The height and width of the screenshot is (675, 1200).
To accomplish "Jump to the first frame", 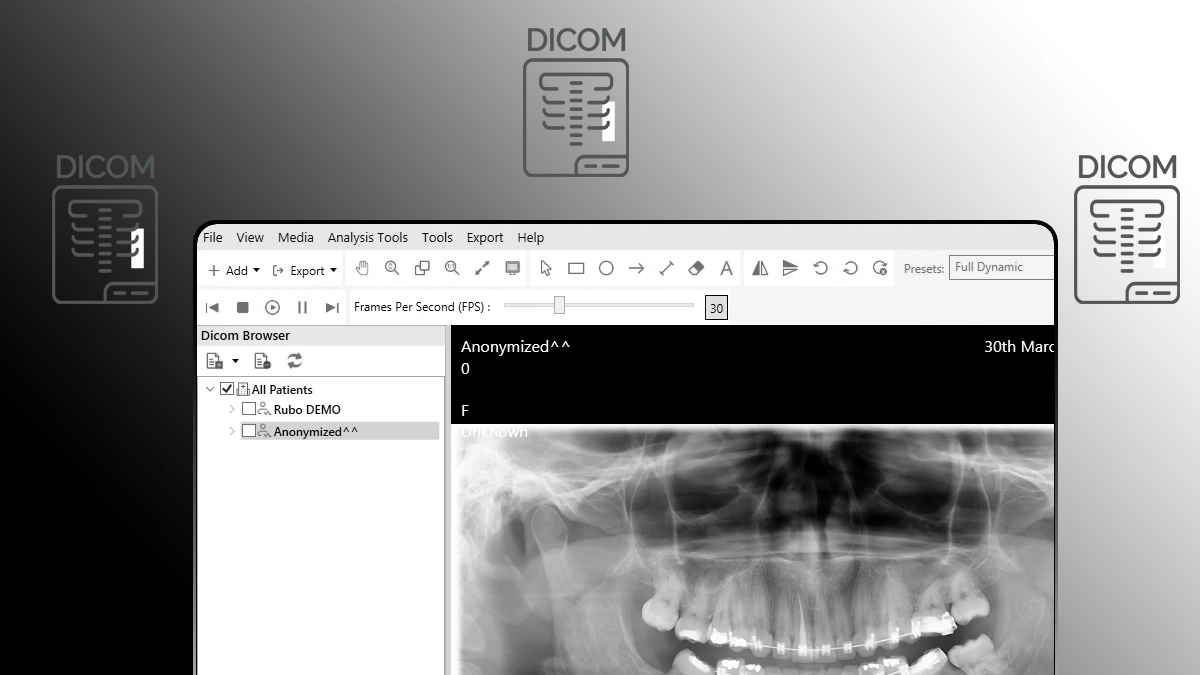I will point(212,308).
